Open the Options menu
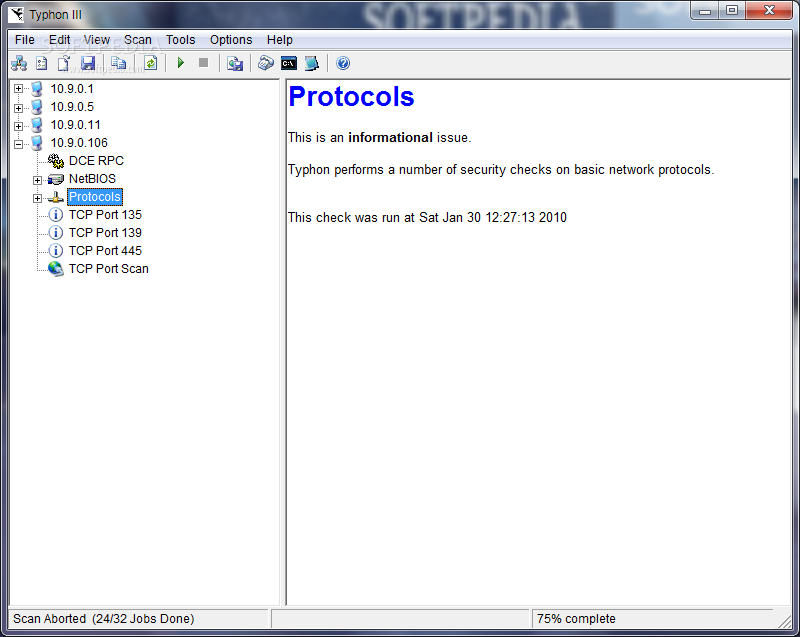The image size is (800, 637). [x=231, y=40]
